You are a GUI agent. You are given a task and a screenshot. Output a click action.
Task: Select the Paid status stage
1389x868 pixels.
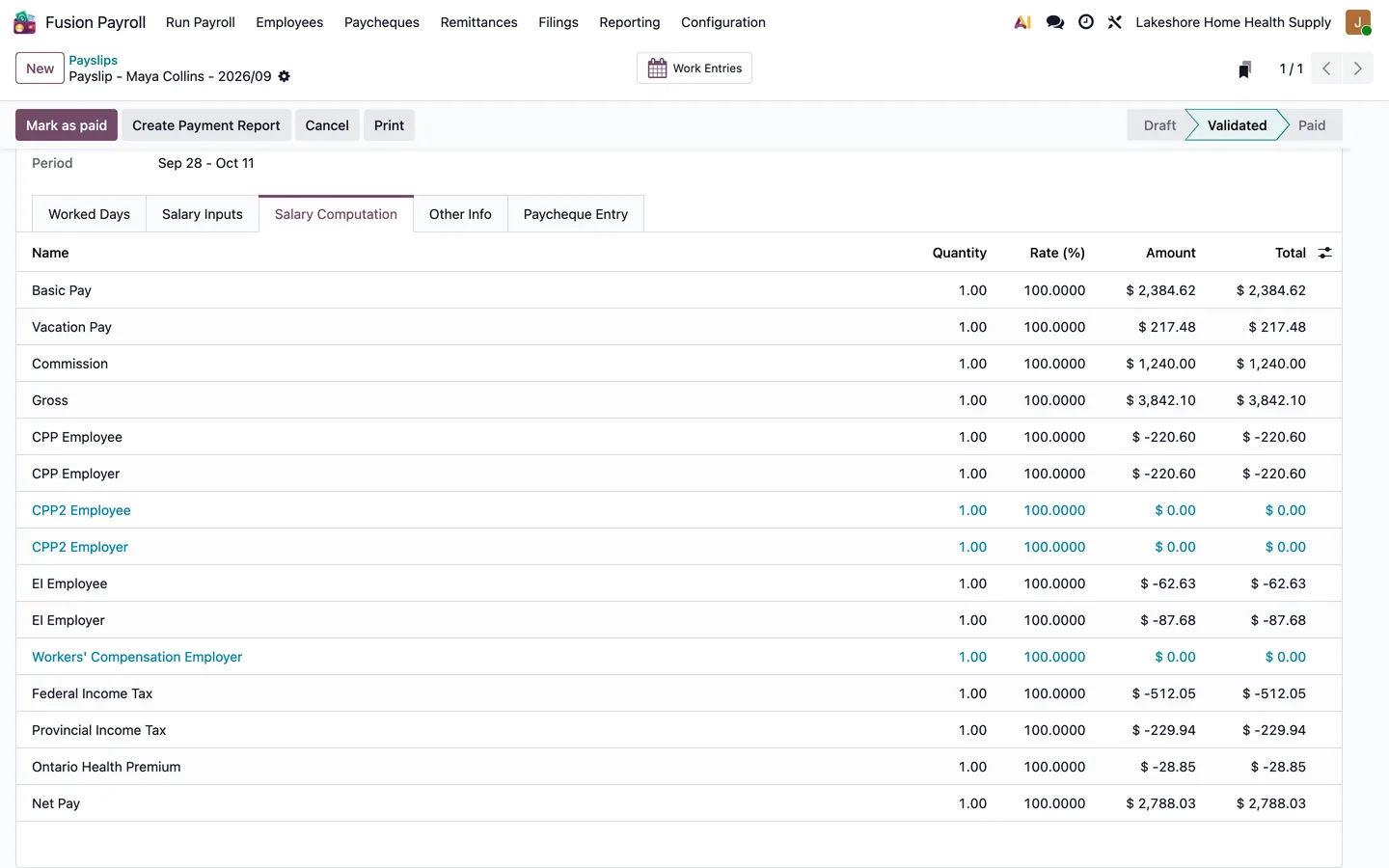pos(1311,125)
